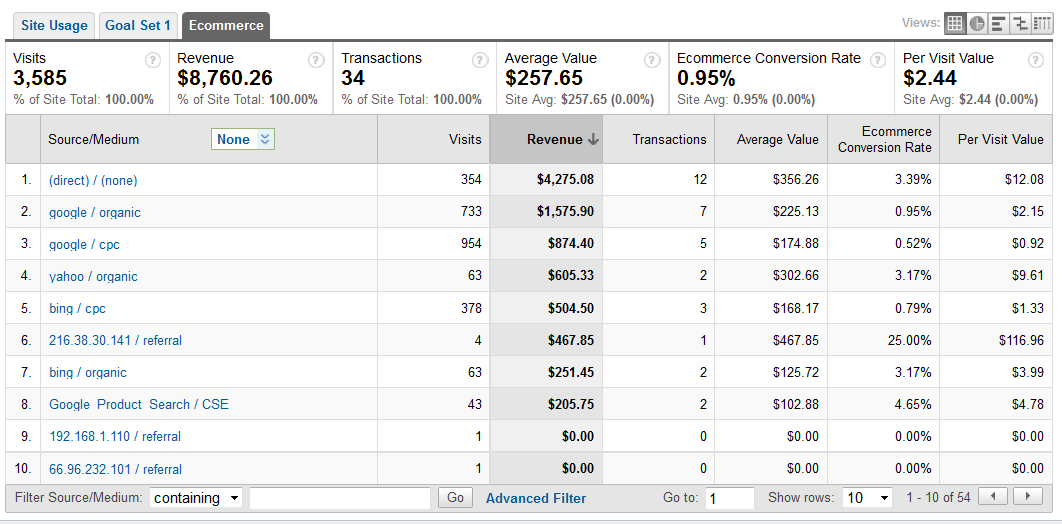Click the help icon next to Visits
Viewport: 1062px width, 524px height.
coord(152,60)
